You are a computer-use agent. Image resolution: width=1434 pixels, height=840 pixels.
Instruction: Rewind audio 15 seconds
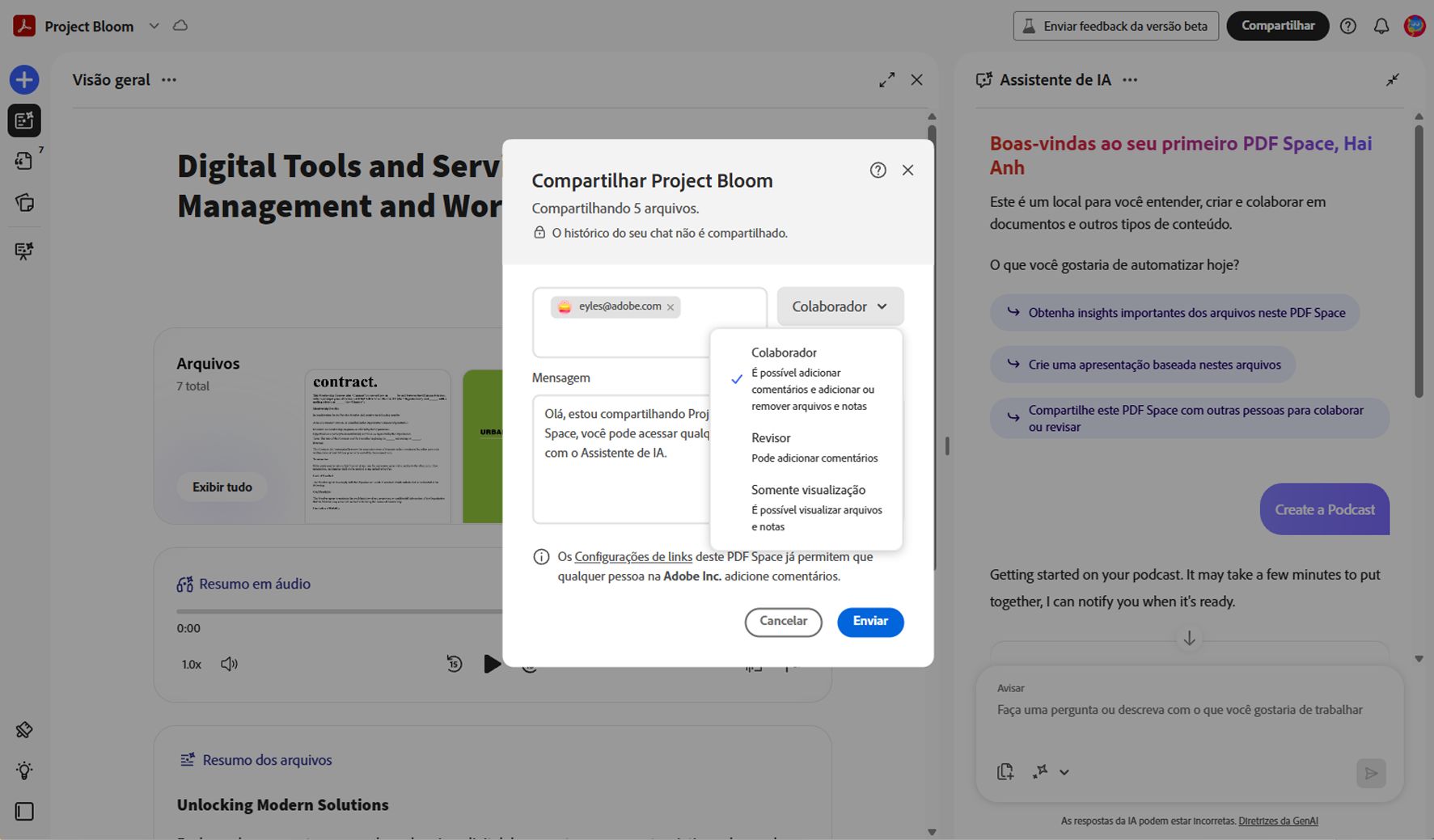(455, 664)
